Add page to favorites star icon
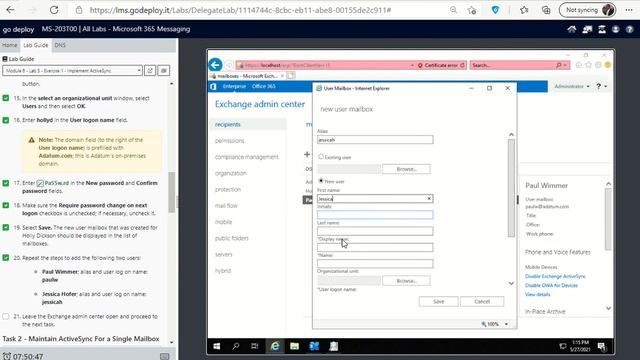 [x=472, y=10]
